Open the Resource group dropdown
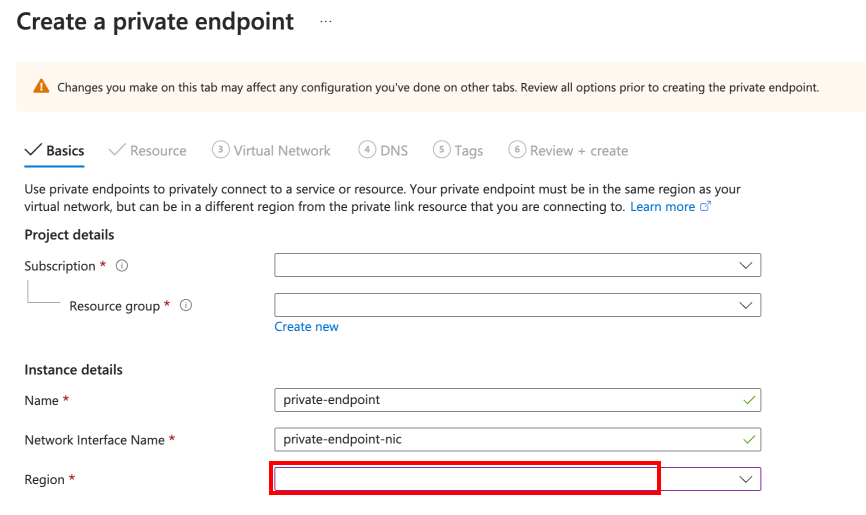 tap(745, 305)
